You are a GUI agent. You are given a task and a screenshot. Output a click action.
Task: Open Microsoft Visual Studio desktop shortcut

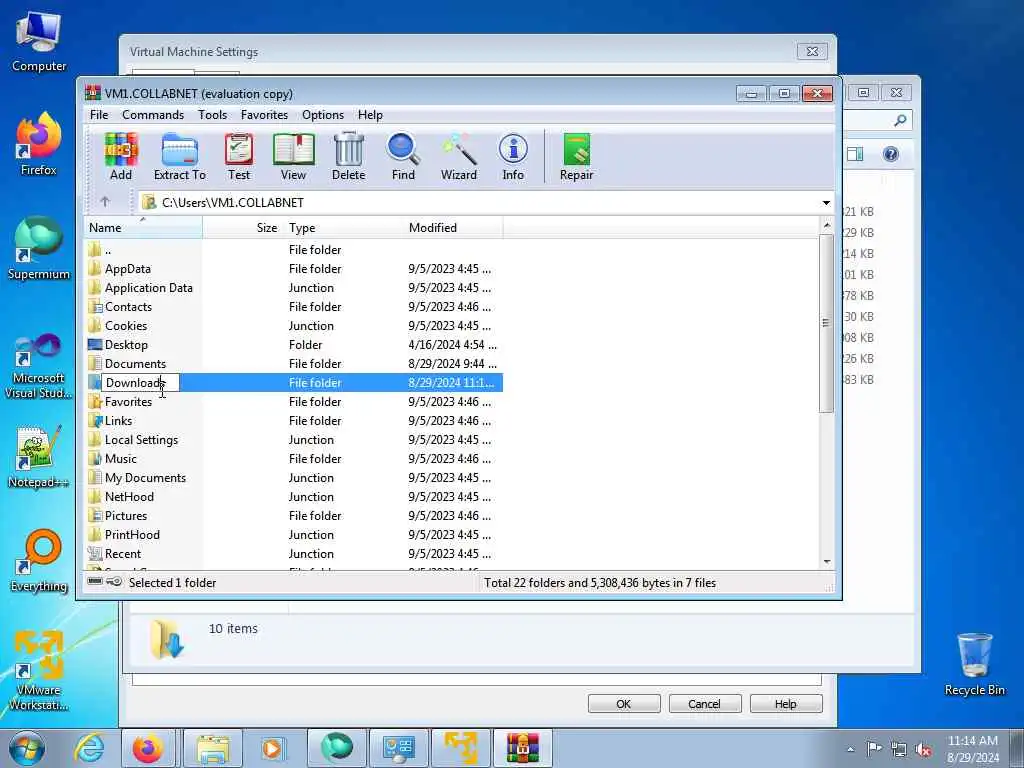click(39, 366)
